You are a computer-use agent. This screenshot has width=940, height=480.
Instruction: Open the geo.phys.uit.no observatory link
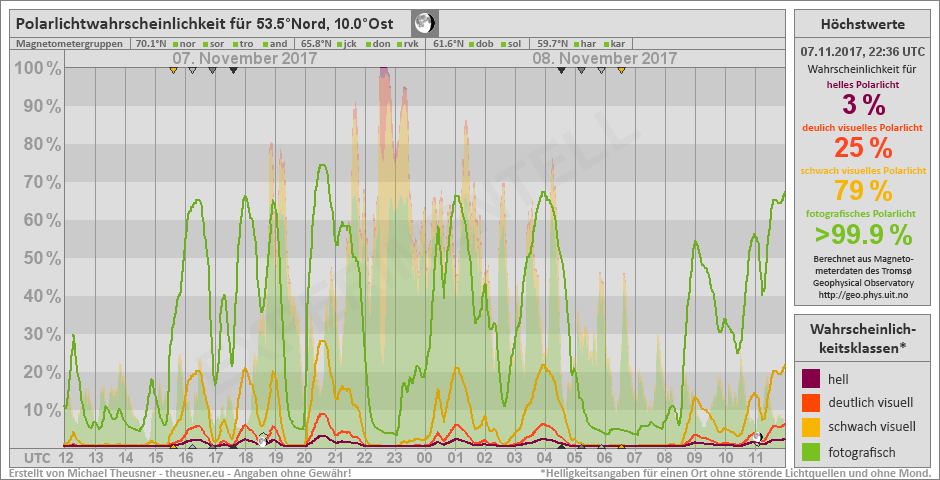tap(862, 294)
